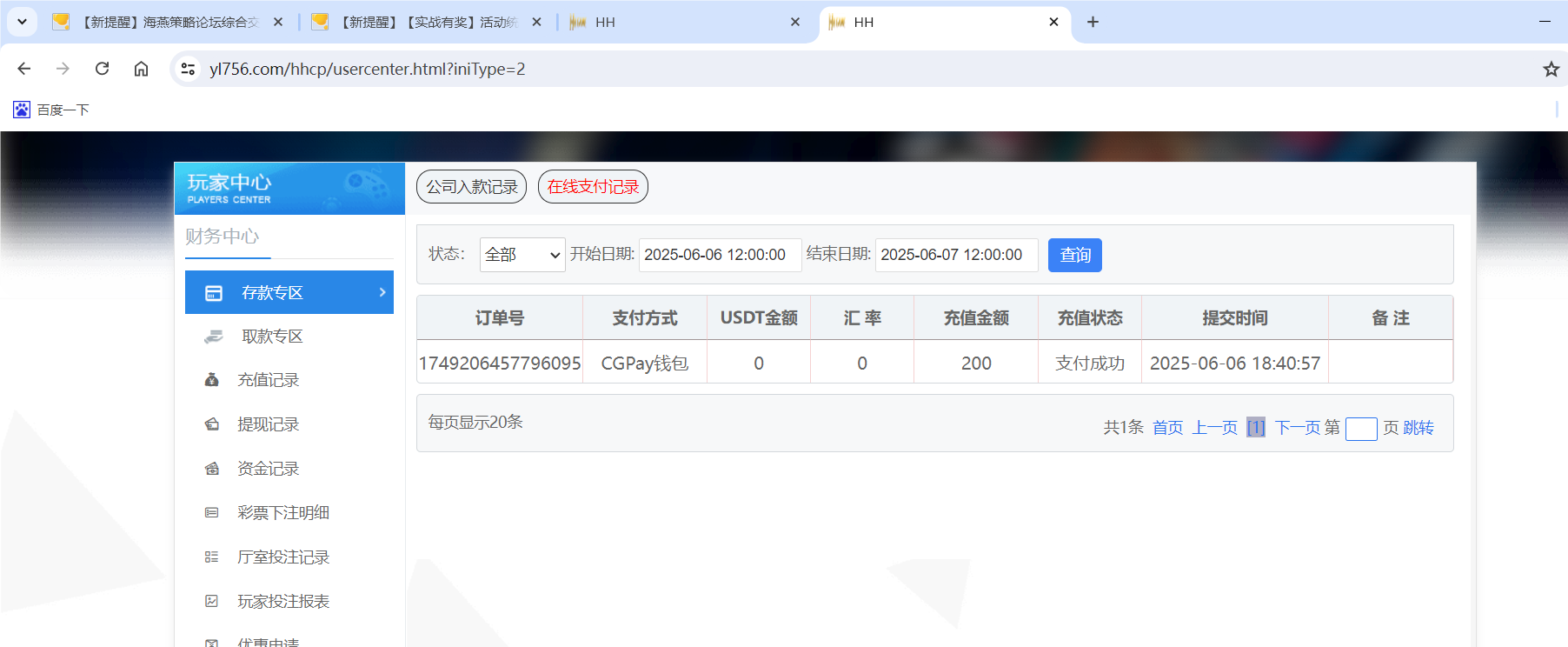Switch to the 海燕策略论坛综合 tab

coord(170,22)
